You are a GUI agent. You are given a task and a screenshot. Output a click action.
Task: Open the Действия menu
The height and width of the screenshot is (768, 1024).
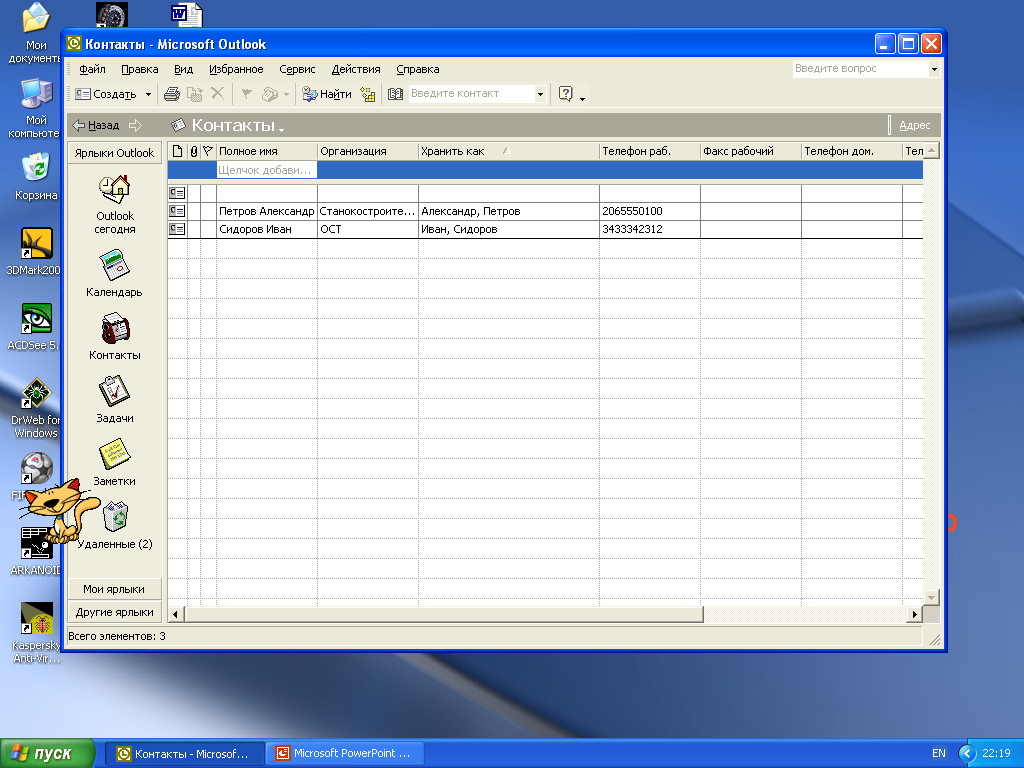click(x=356, y=69)
